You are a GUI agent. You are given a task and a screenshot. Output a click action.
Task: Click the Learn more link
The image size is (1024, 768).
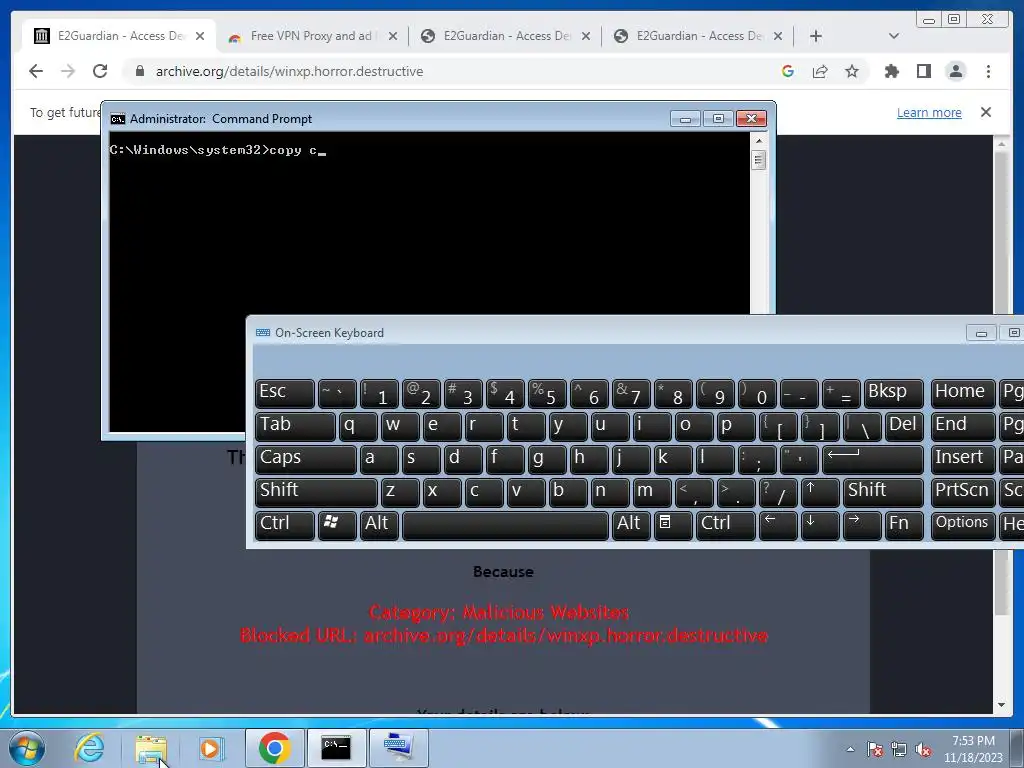[x=929, y=112]
